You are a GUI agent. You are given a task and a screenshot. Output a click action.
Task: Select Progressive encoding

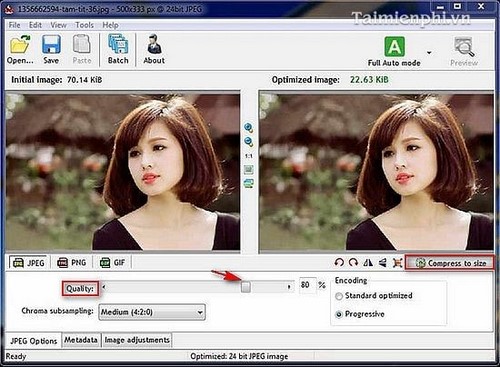(360, 314)
